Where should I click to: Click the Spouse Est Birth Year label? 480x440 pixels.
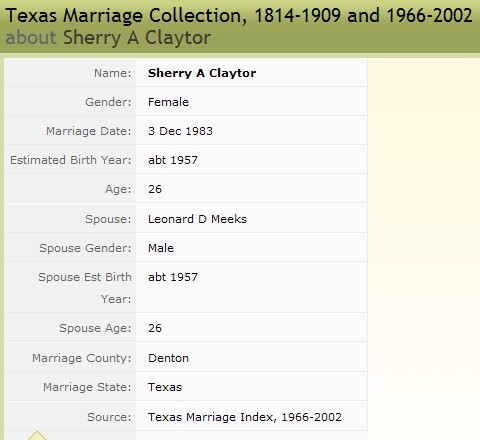pyautogui.click(x=85, y=288)
